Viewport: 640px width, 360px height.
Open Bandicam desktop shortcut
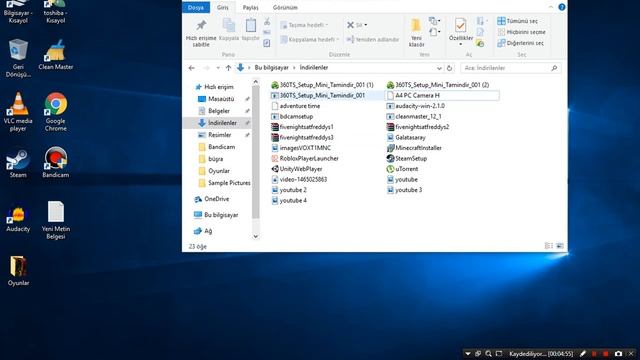click(x=56, y=162)
